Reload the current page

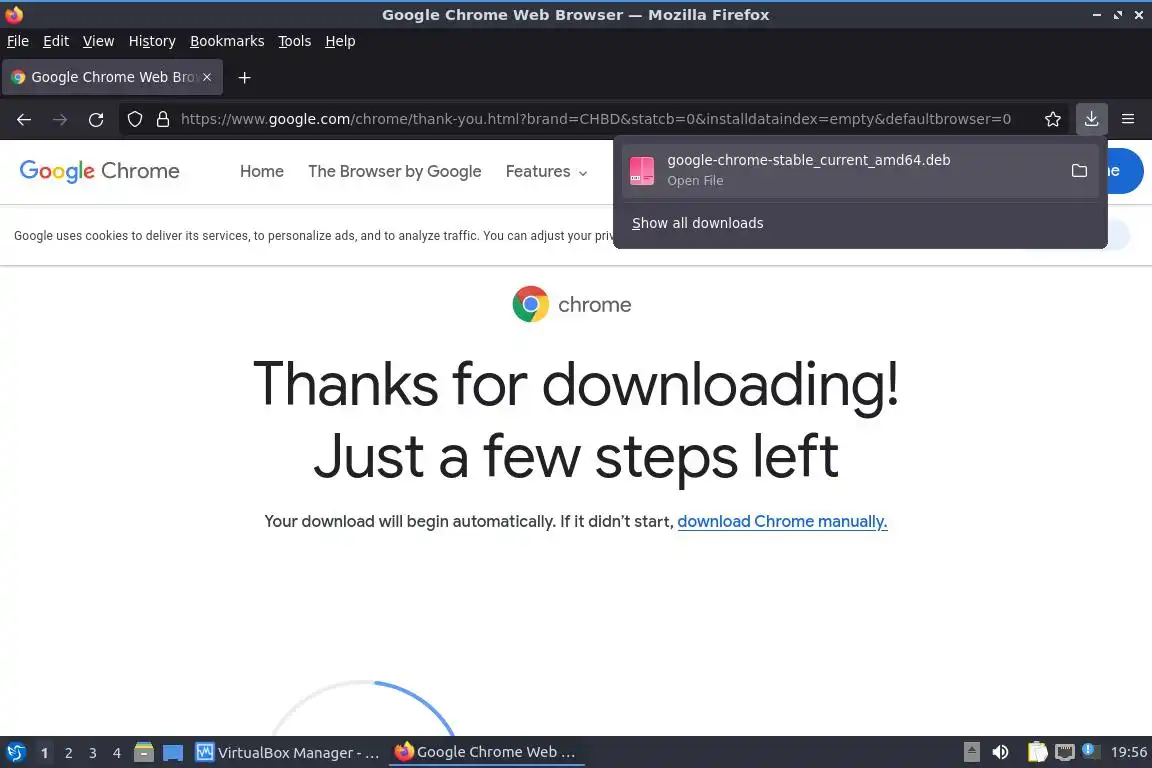(x=96, y=119)
